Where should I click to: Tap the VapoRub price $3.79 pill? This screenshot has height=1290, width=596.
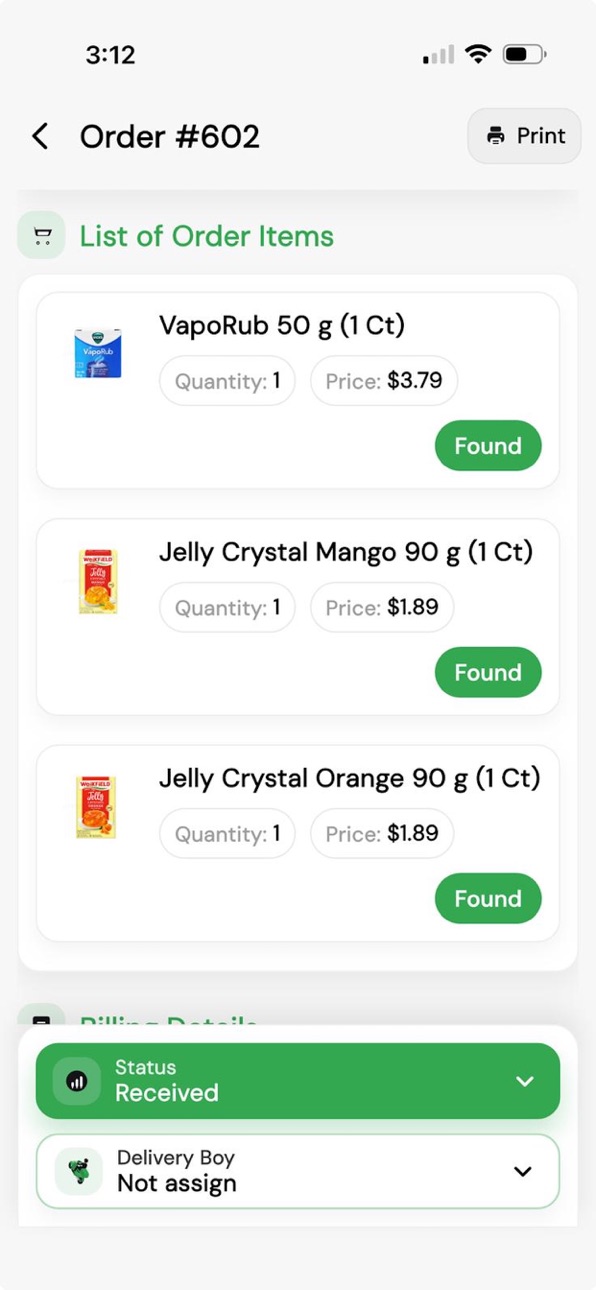[384, 381]
